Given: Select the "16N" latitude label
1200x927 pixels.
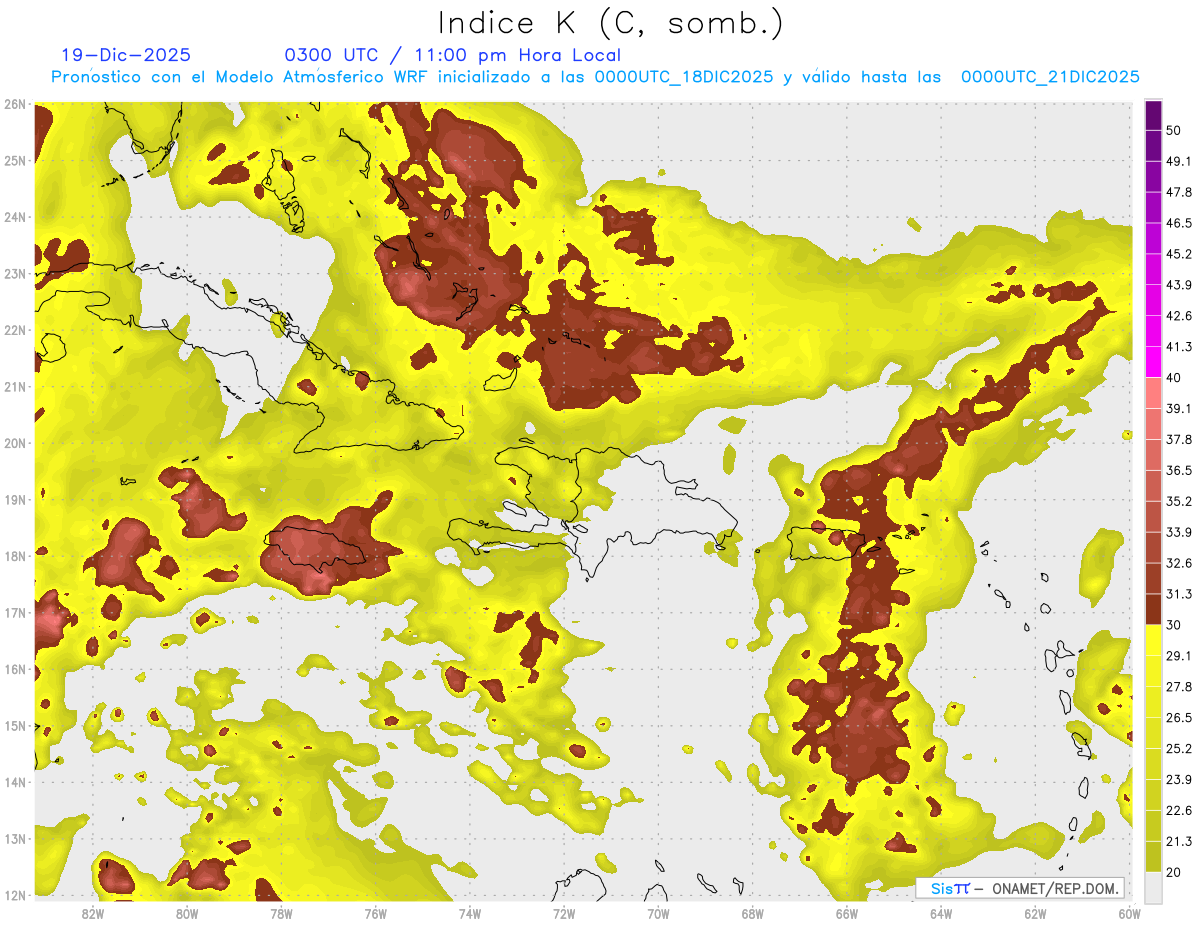Looking at the screenshot, I should point(14,669).
